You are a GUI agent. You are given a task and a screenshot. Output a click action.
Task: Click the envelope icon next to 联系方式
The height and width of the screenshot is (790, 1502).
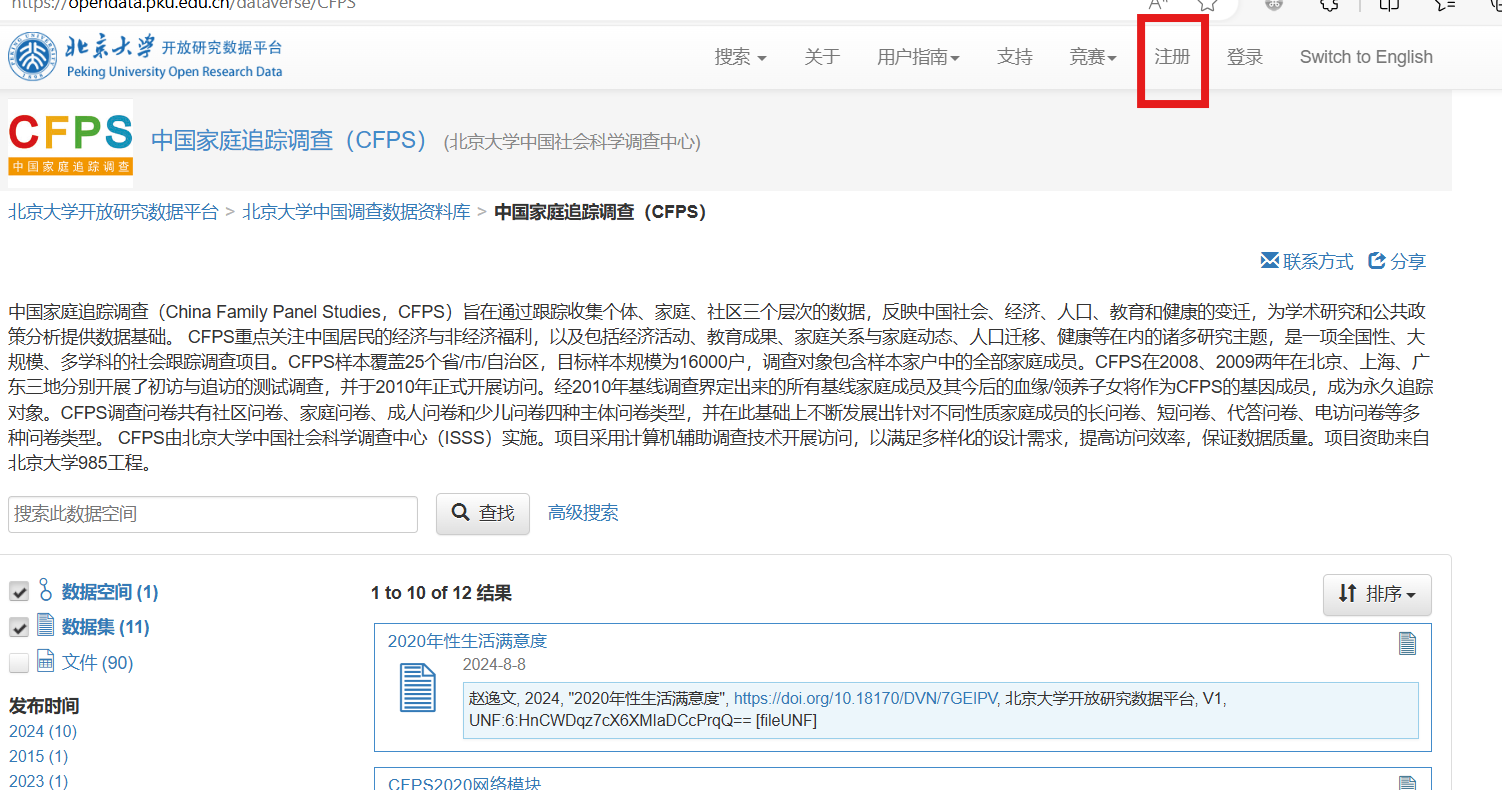pyautogui.click(x=1270, y=261)
